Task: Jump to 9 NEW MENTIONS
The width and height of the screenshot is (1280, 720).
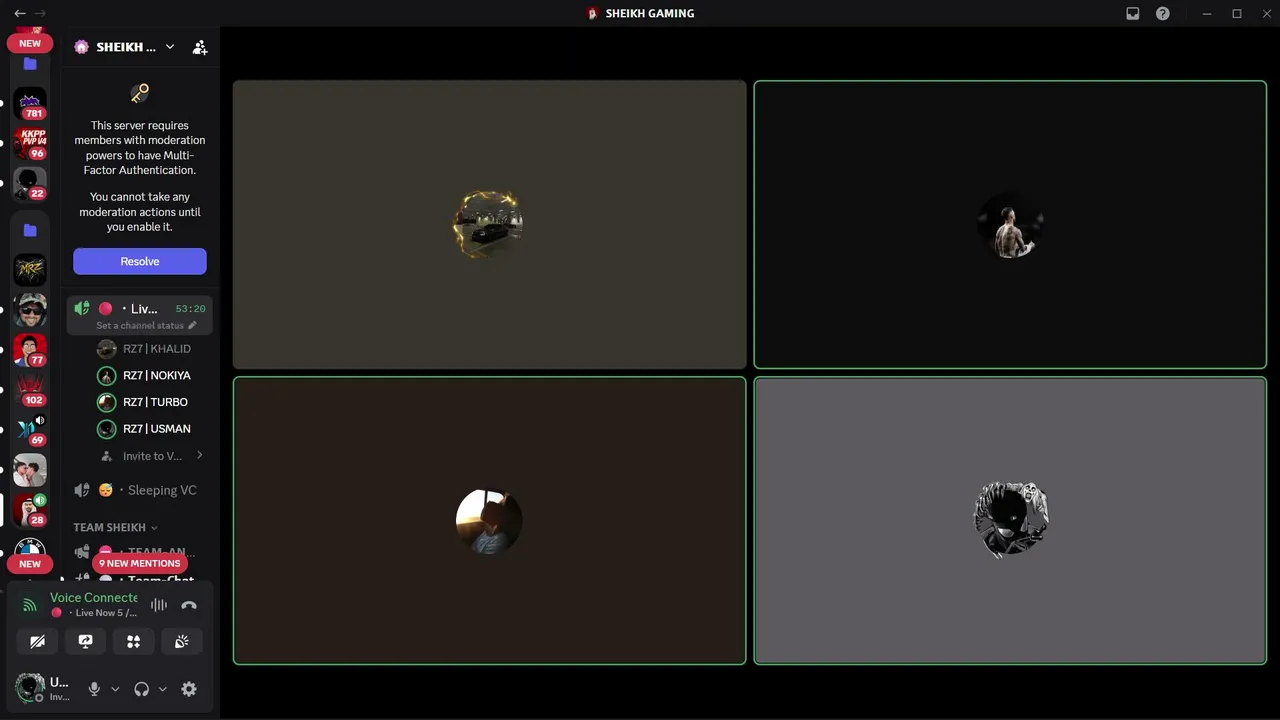Action: coord(140,563)
